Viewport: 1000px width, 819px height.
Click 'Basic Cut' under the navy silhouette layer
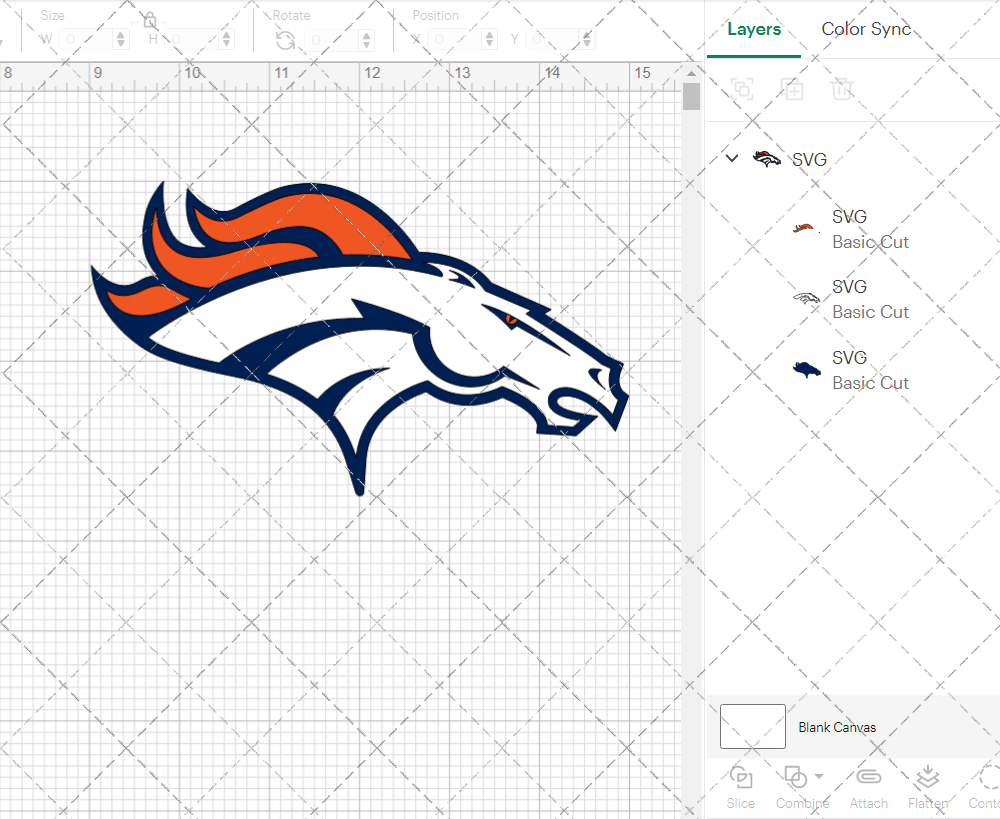click(x=870, y=383)
